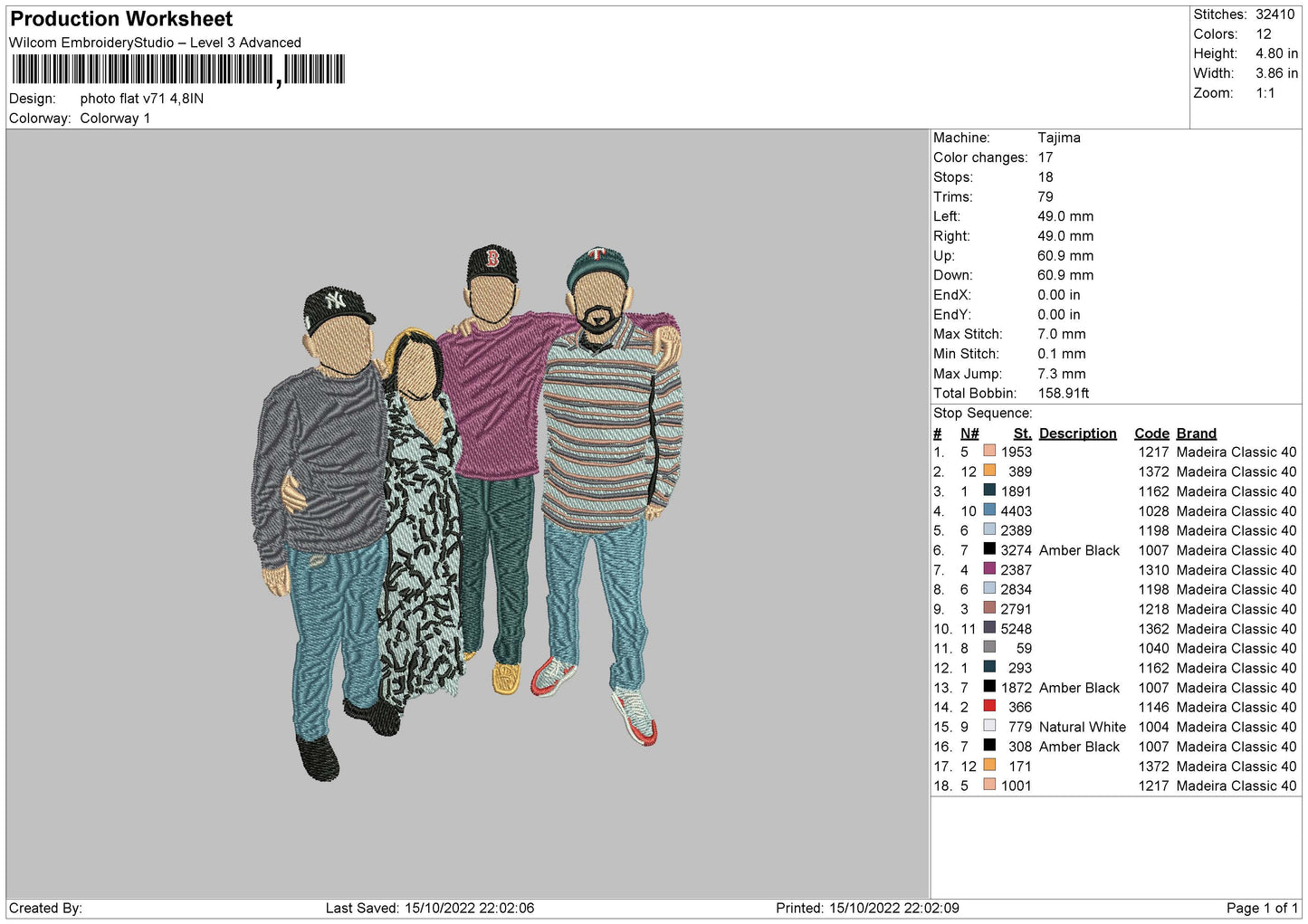Click the 'Printed: 15/10/2022 22:02:09' footer text
Viewport: 1308px width, 924px height.
(867, 908)
